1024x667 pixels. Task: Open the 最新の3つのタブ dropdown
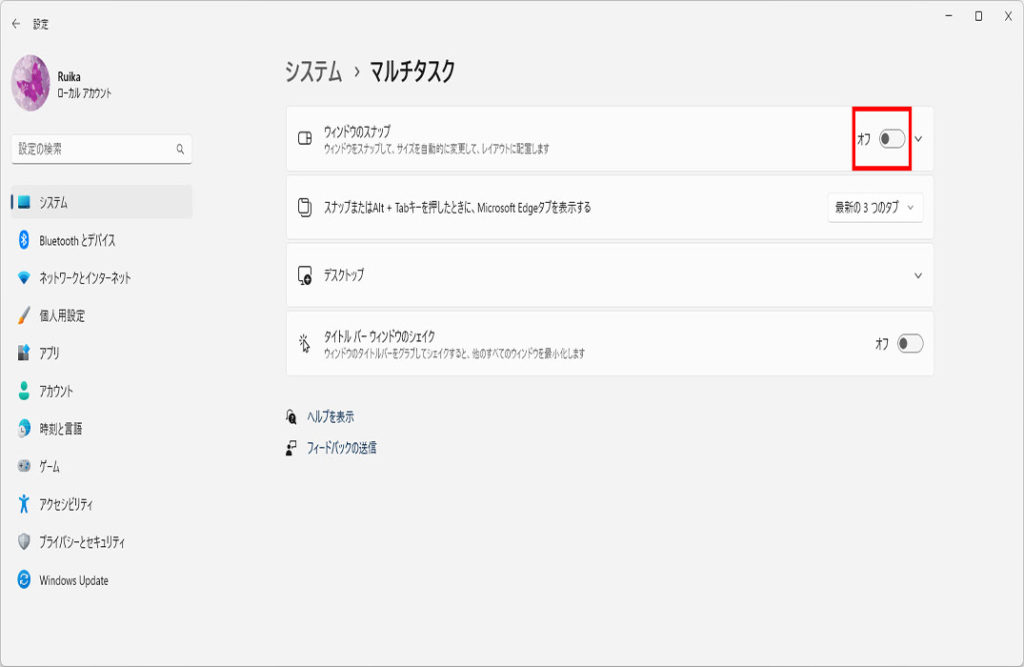tap(875, 207)
